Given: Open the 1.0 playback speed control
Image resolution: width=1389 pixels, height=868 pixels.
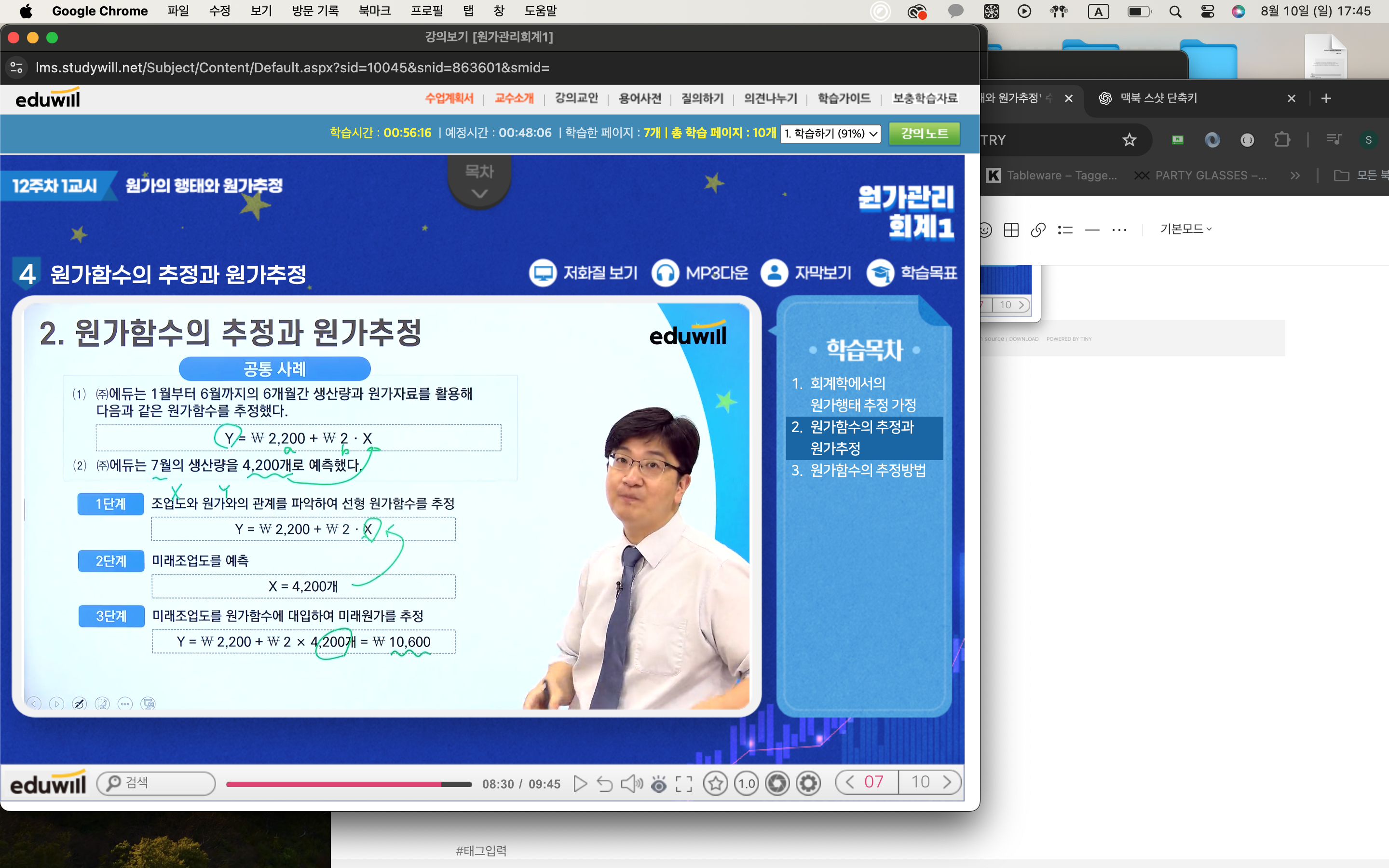Looking at the screenshot, I should [x=746, y=784].
